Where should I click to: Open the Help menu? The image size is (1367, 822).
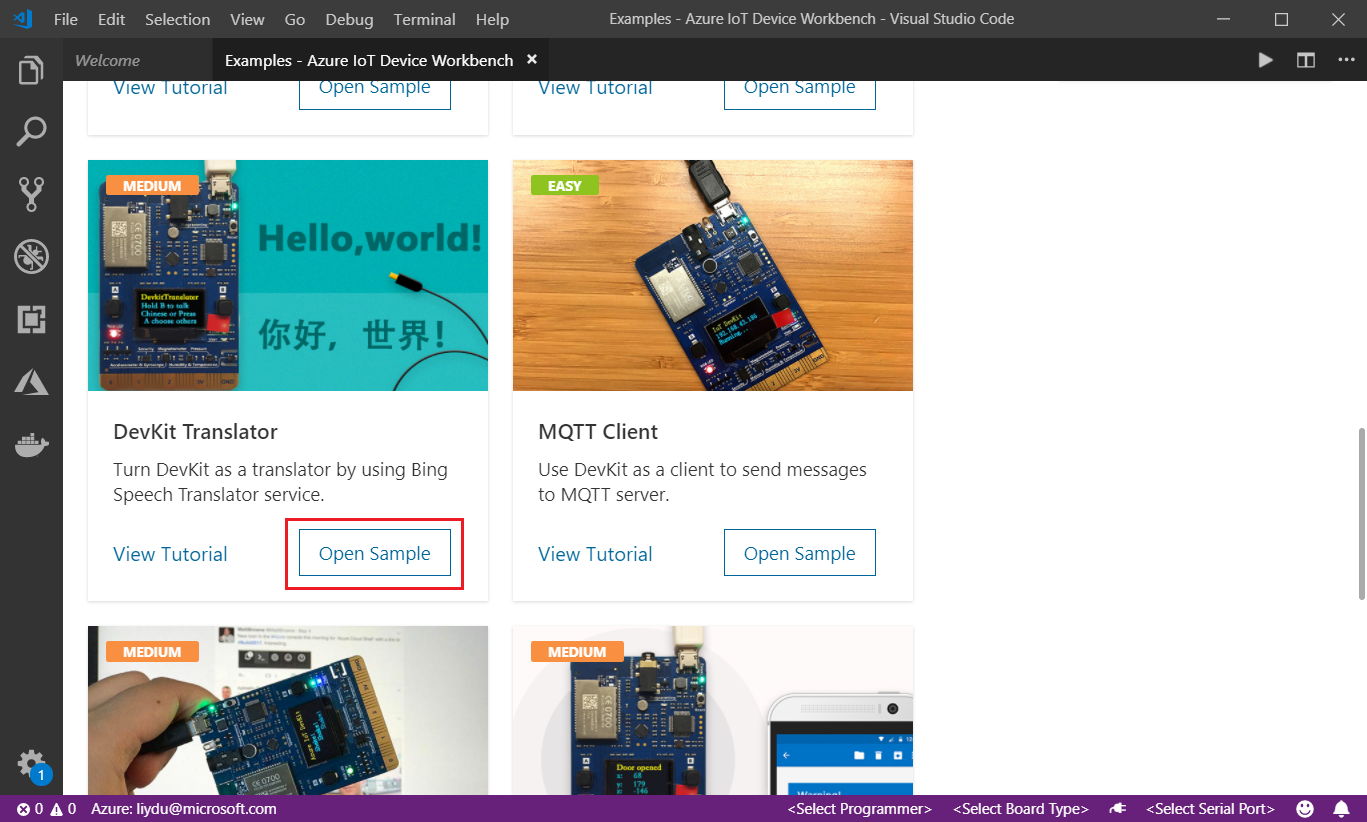point(492,19)
